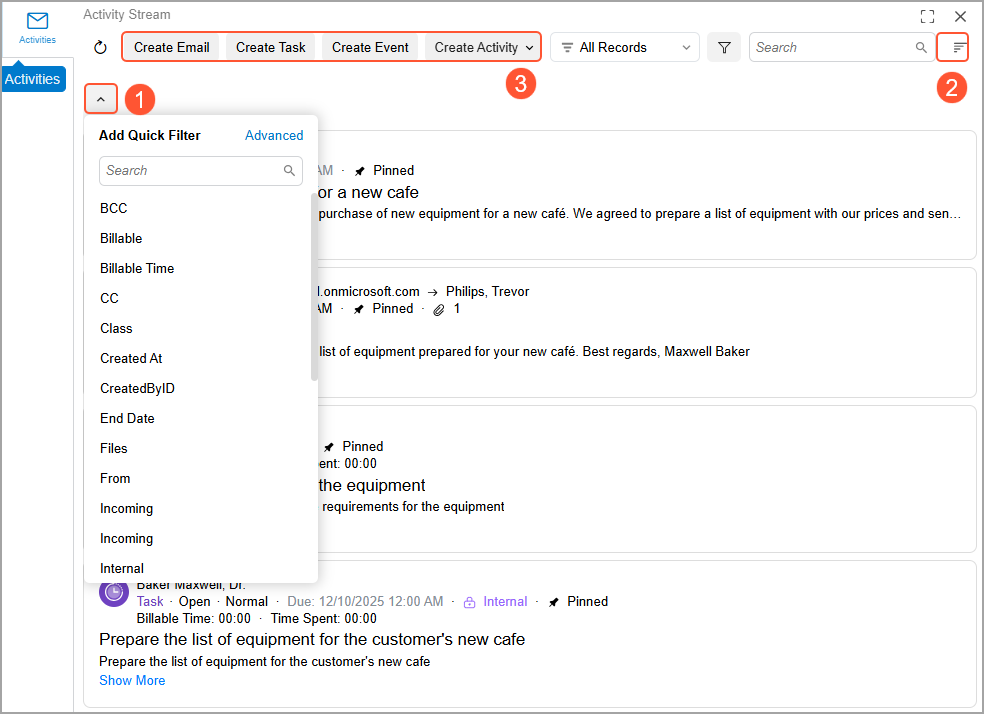Toggle full screen with the expand icon
Image resolution: width=985 pixels, height=715 pixels.
927,16
